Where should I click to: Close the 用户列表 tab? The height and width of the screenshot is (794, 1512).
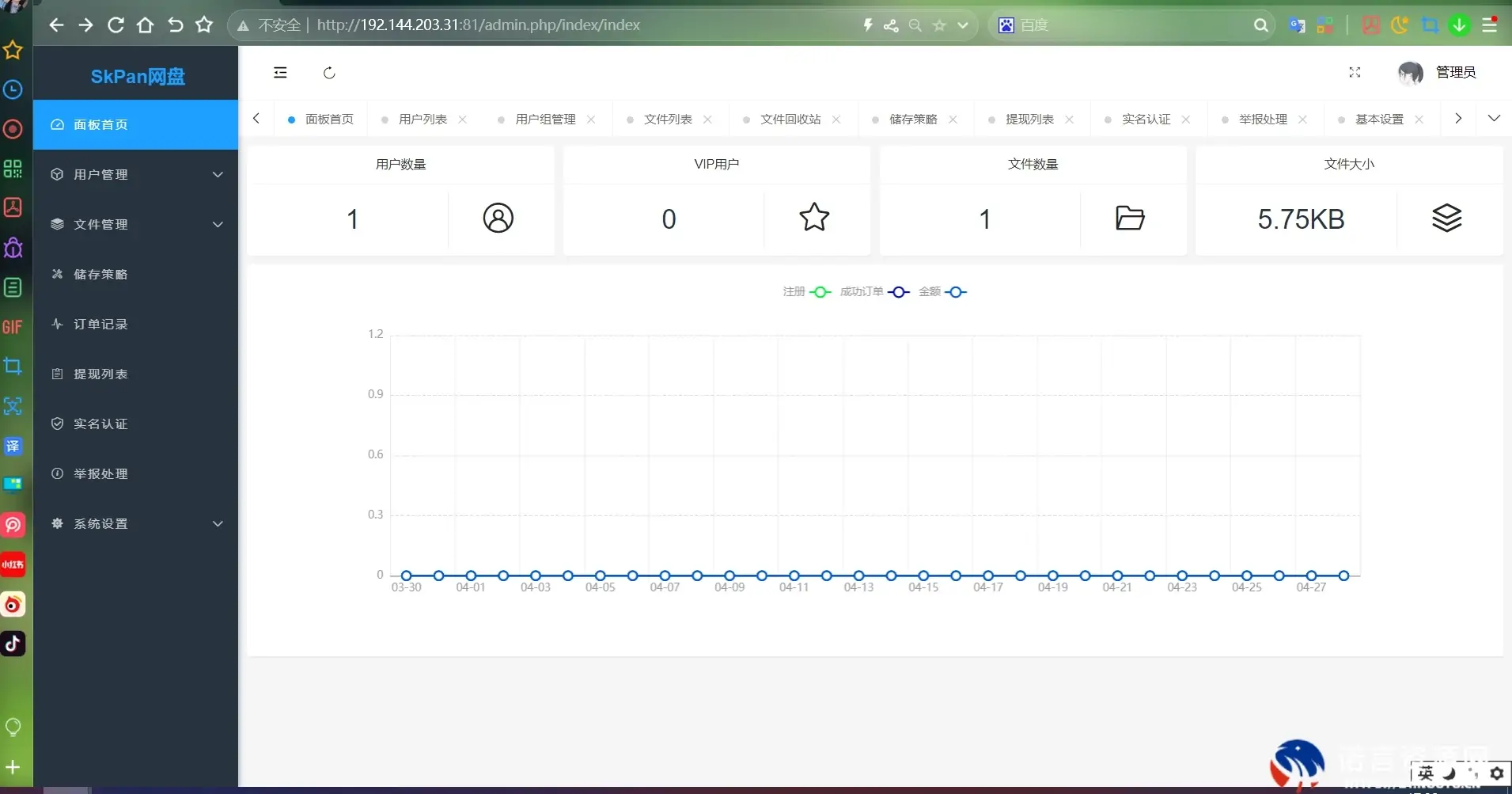click(x=463, y=120)
